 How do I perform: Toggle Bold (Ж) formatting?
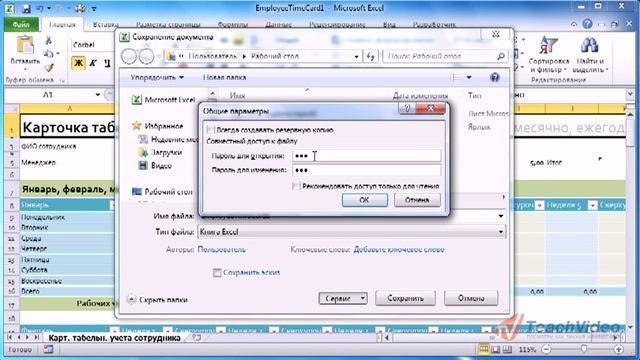coord(78,63)
